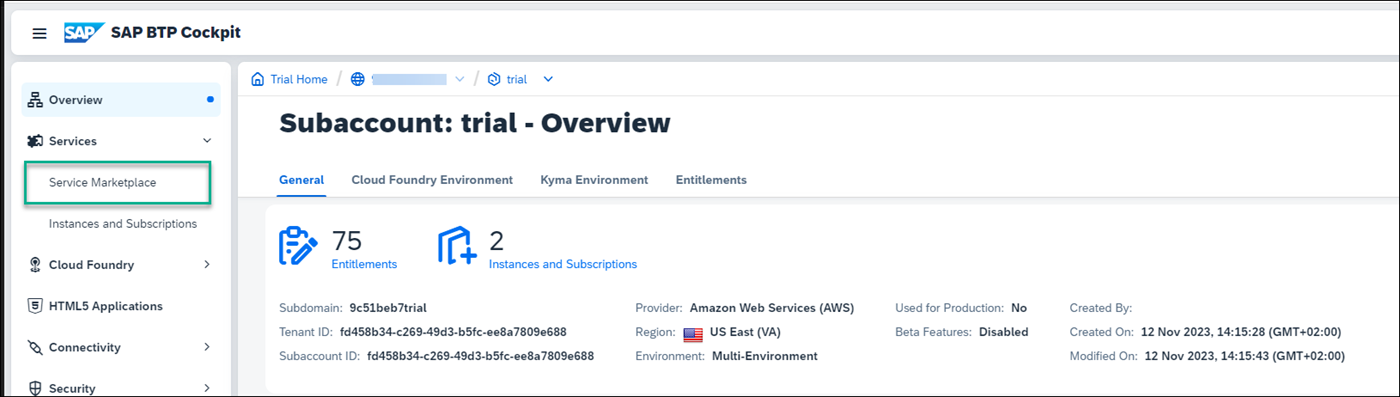Click the Subaccount: trial - Overview heading
The image size is (1400, 397).
[x=475, y=123]
